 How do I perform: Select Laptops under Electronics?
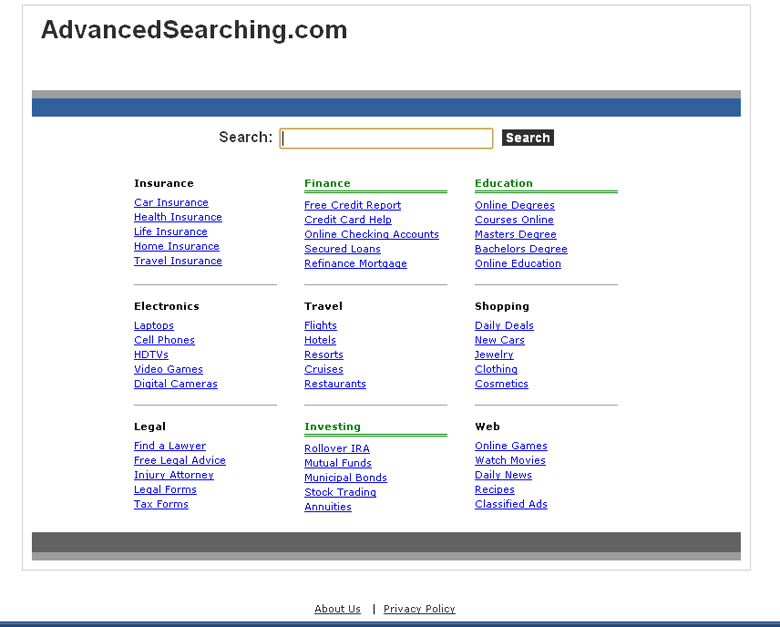click(154, 326)
